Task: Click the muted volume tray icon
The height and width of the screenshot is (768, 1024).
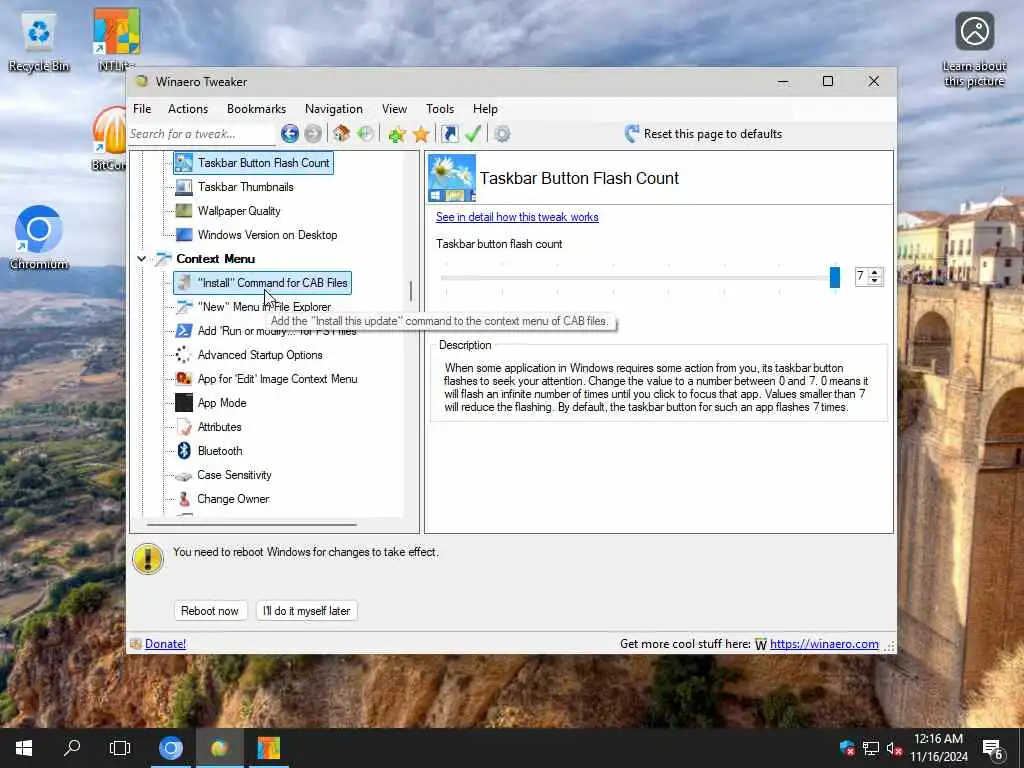Action: [895, 748]
